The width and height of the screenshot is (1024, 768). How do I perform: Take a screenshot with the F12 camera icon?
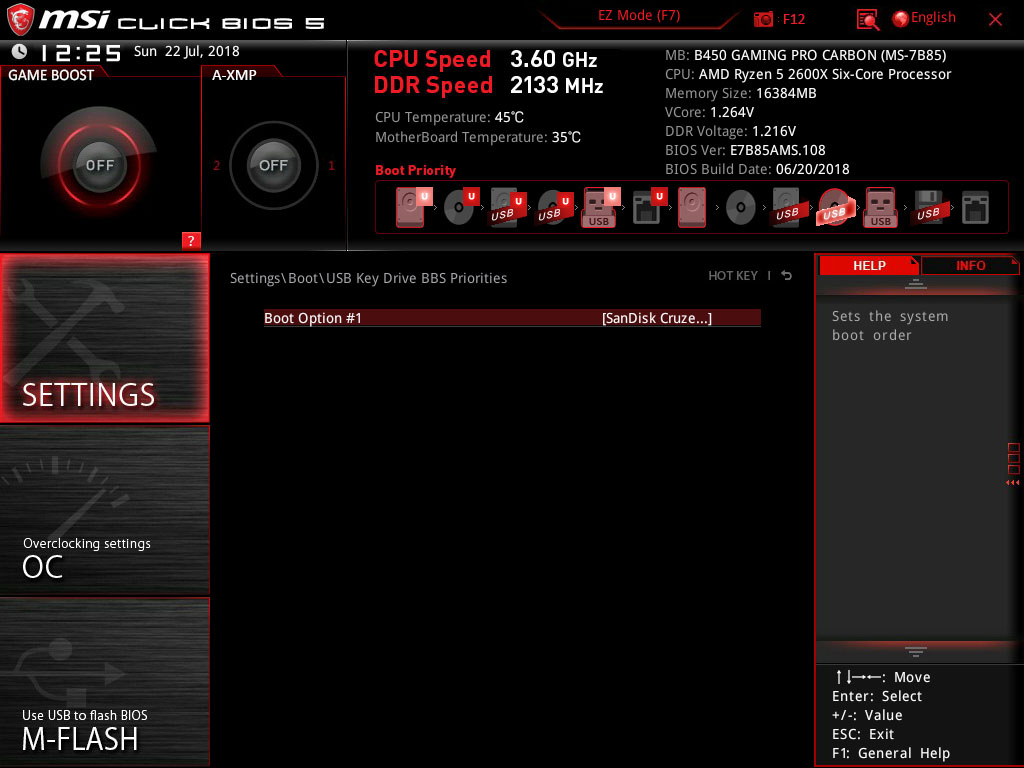pyautogui.click(x=763, y=19)
